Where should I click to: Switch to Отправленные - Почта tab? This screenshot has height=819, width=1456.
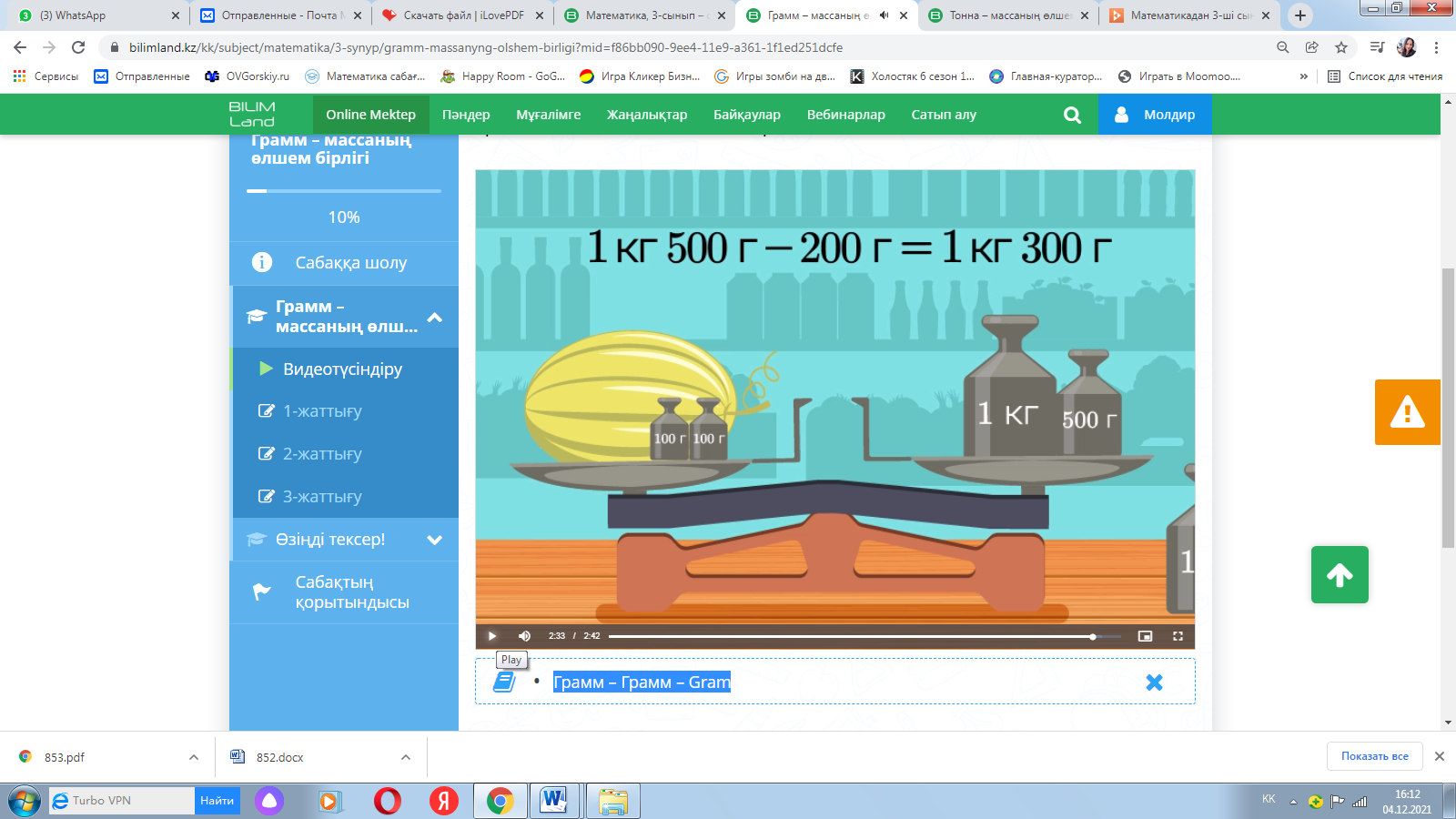pyautogui.click(x=280, y=15)
